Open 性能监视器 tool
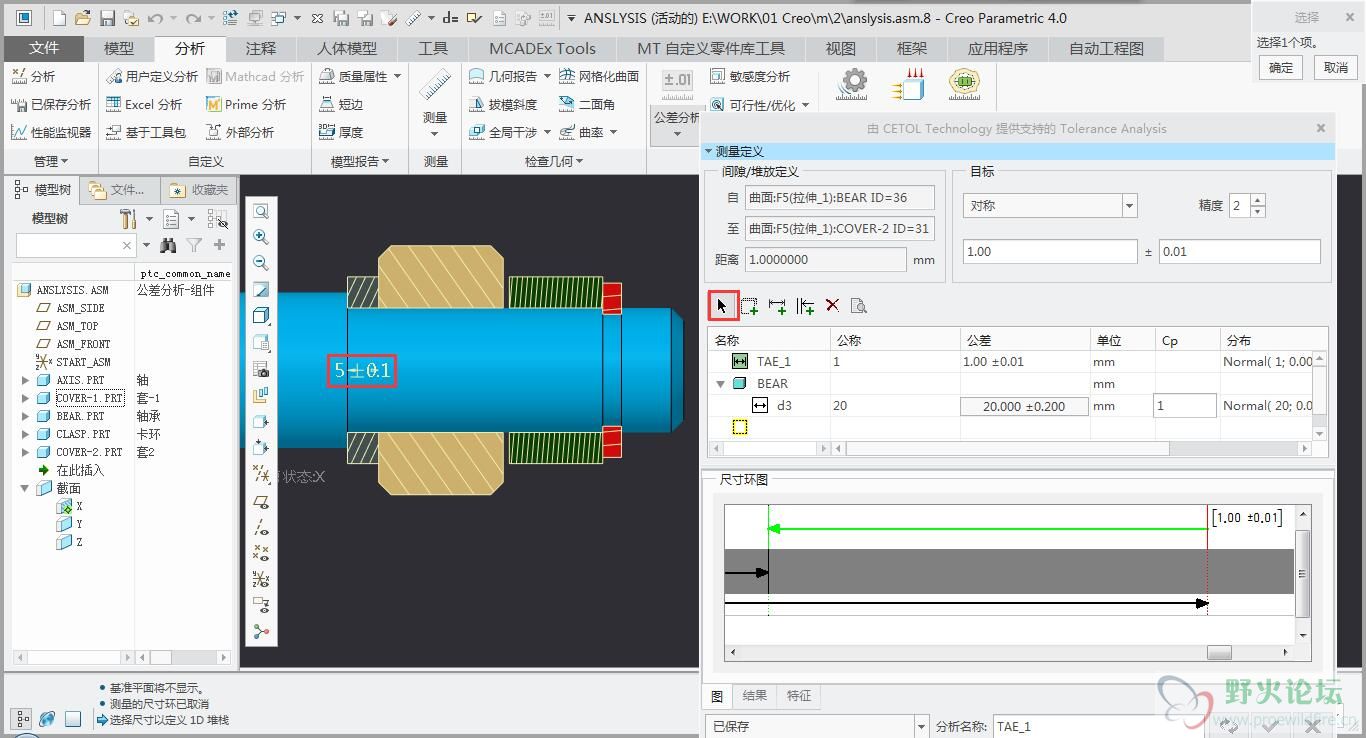 pyautogui.click(x=51, y=132)
